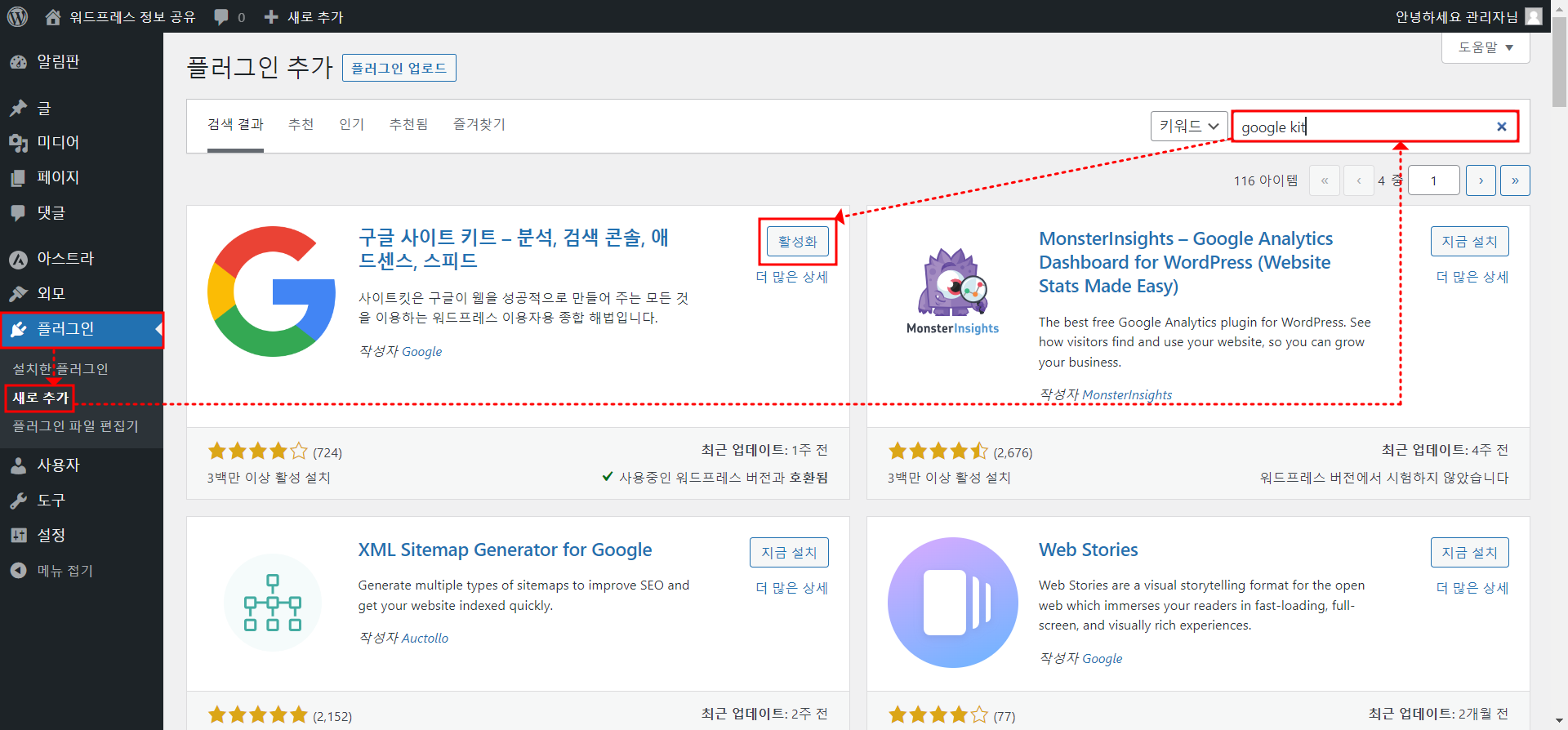Click the 플러그인 업로드 button
Image resolution: width=1568 pixels, height=730 pixels.
point(399,68)
